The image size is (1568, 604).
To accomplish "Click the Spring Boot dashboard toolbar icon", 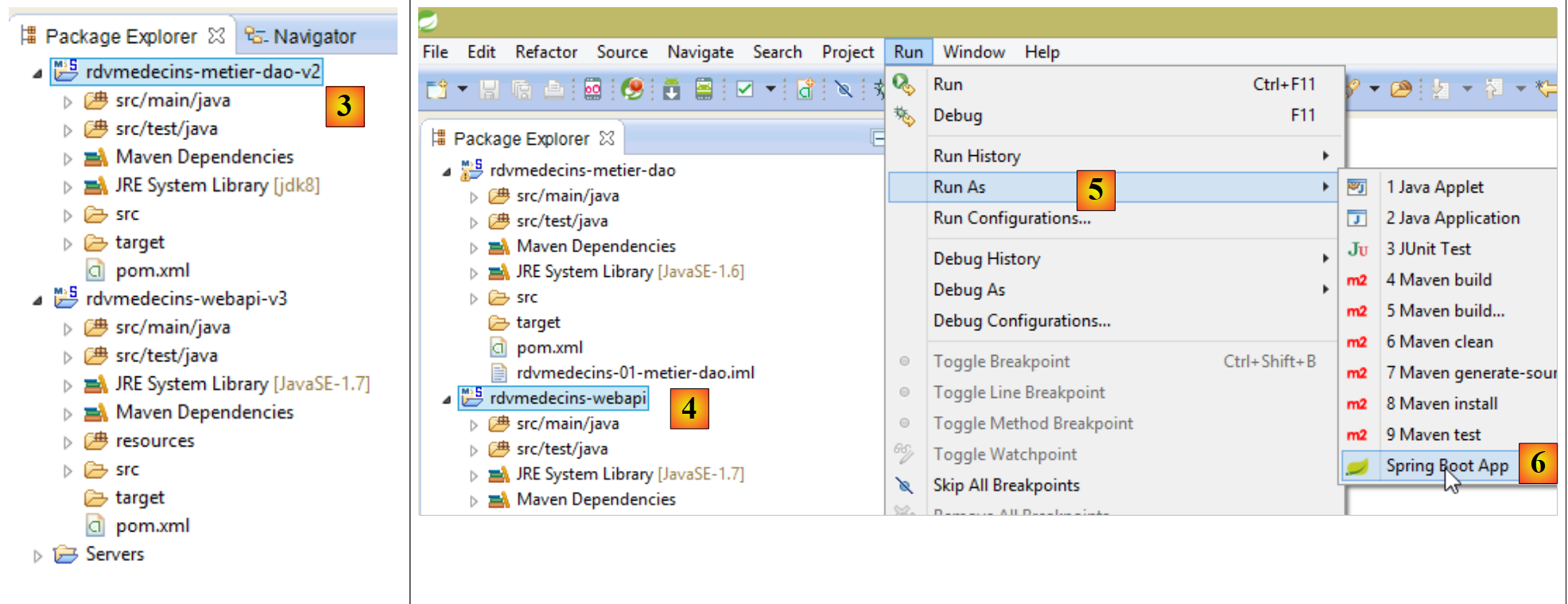I will (x=632, y=89).
